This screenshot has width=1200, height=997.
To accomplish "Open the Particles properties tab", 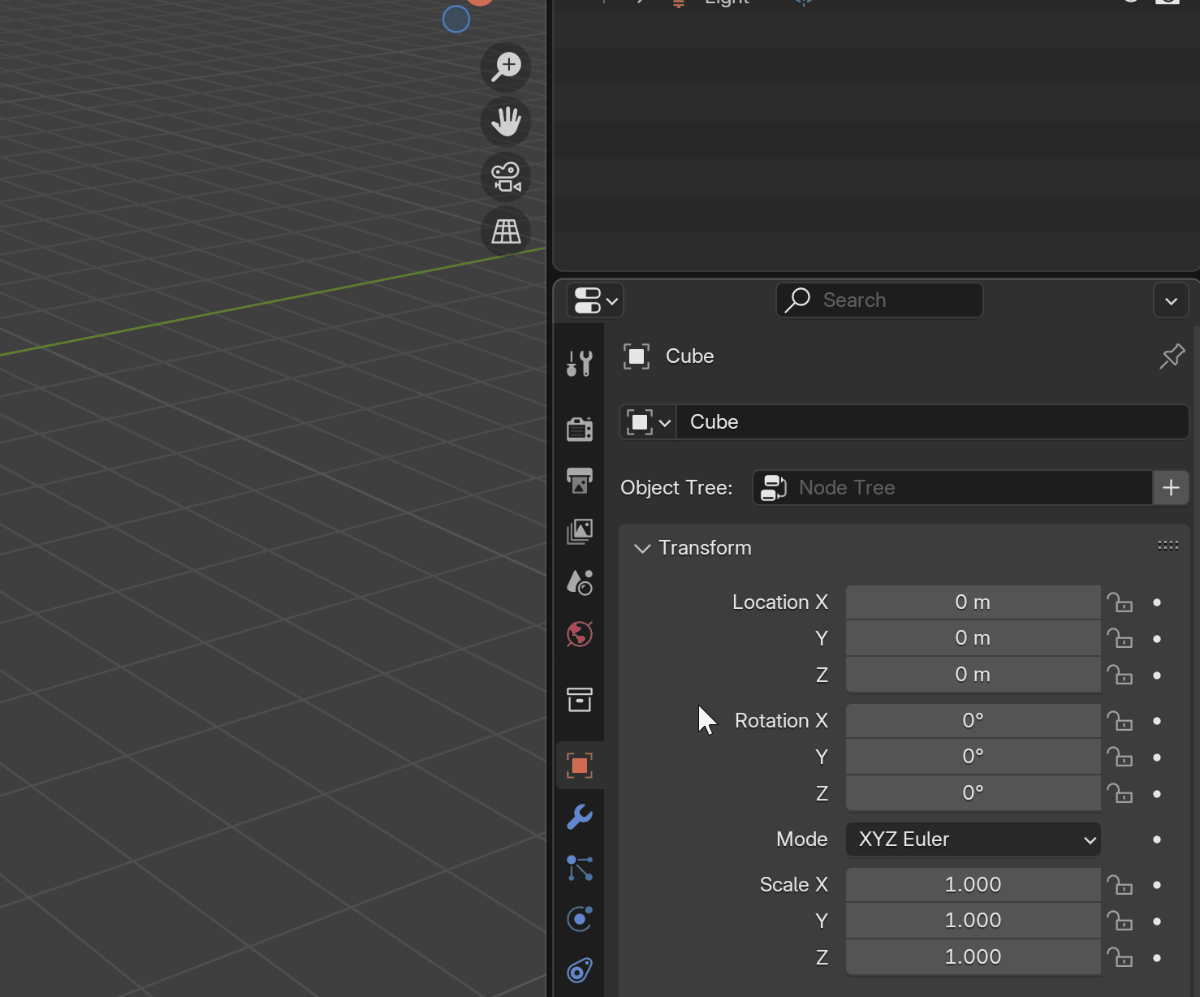I will 579,868.
